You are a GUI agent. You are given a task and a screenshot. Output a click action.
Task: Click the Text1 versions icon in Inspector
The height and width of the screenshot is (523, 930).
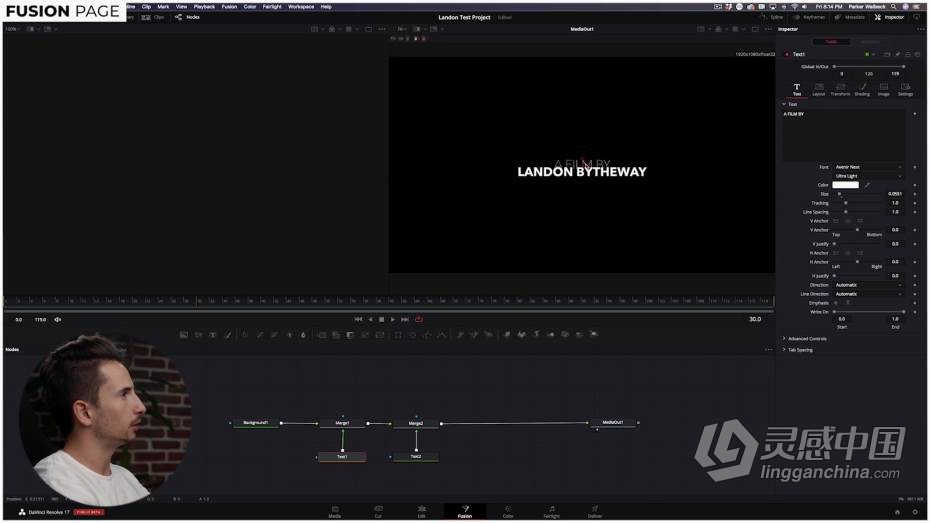[887, 55]
